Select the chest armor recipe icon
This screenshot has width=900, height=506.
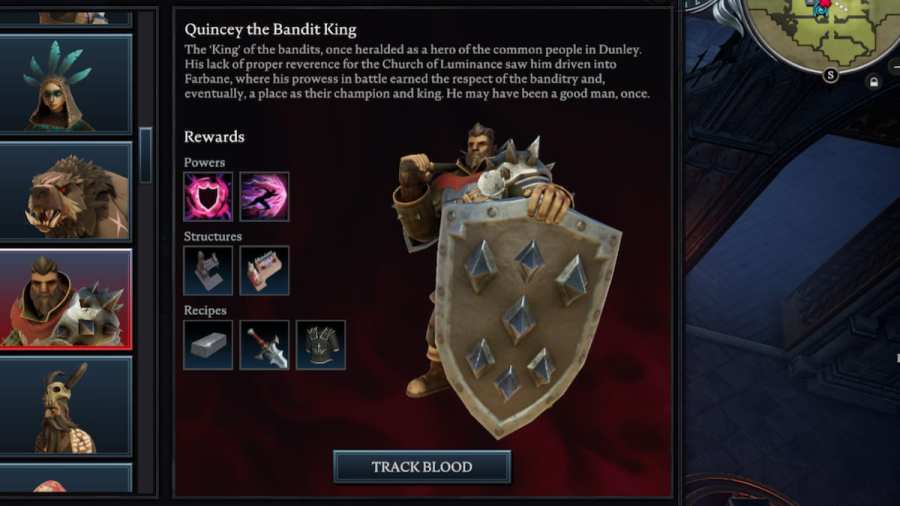320,345
